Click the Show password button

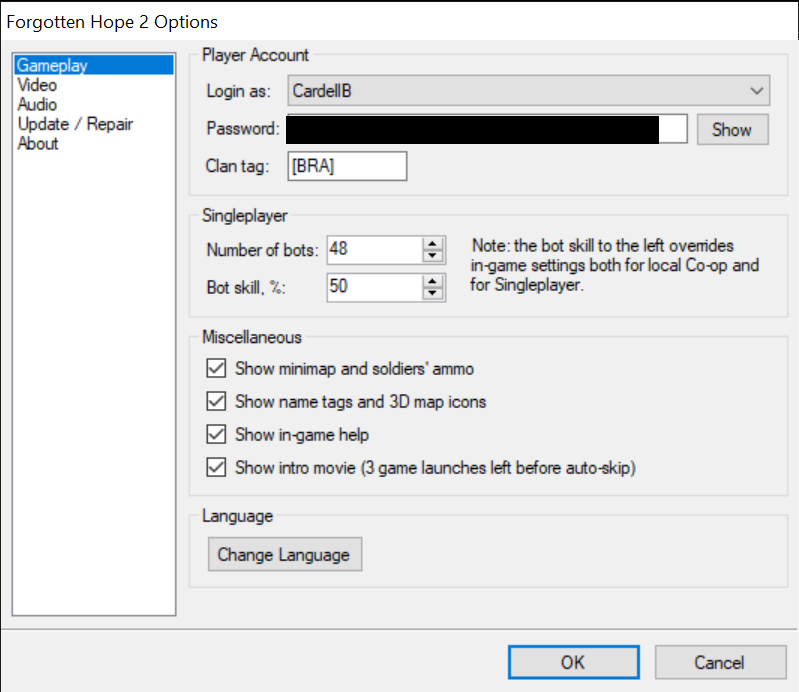[732, 130]
